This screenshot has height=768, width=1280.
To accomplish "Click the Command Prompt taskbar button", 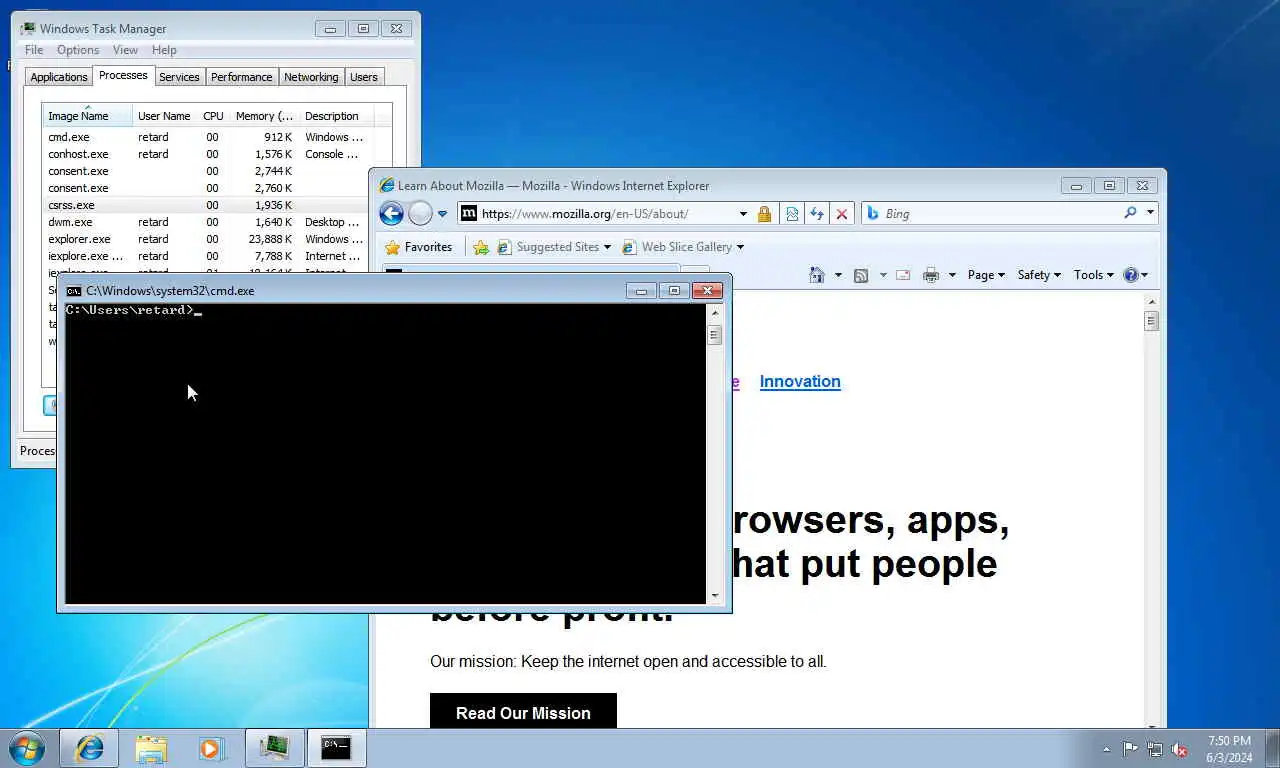I will (x=336, y=748).
